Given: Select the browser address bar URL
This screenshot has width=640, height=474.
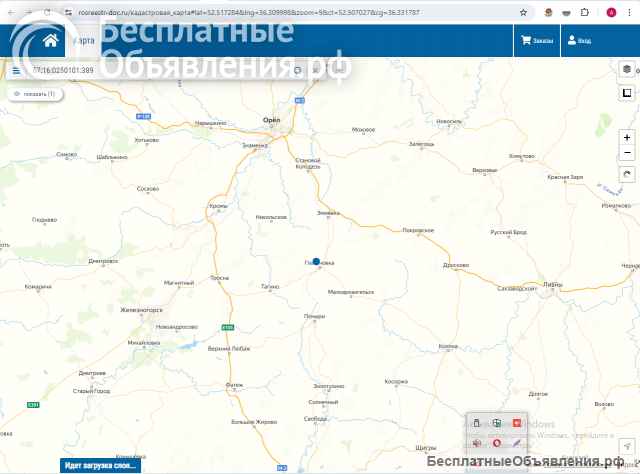Looking at the screenshot, I should coord(249,13).
